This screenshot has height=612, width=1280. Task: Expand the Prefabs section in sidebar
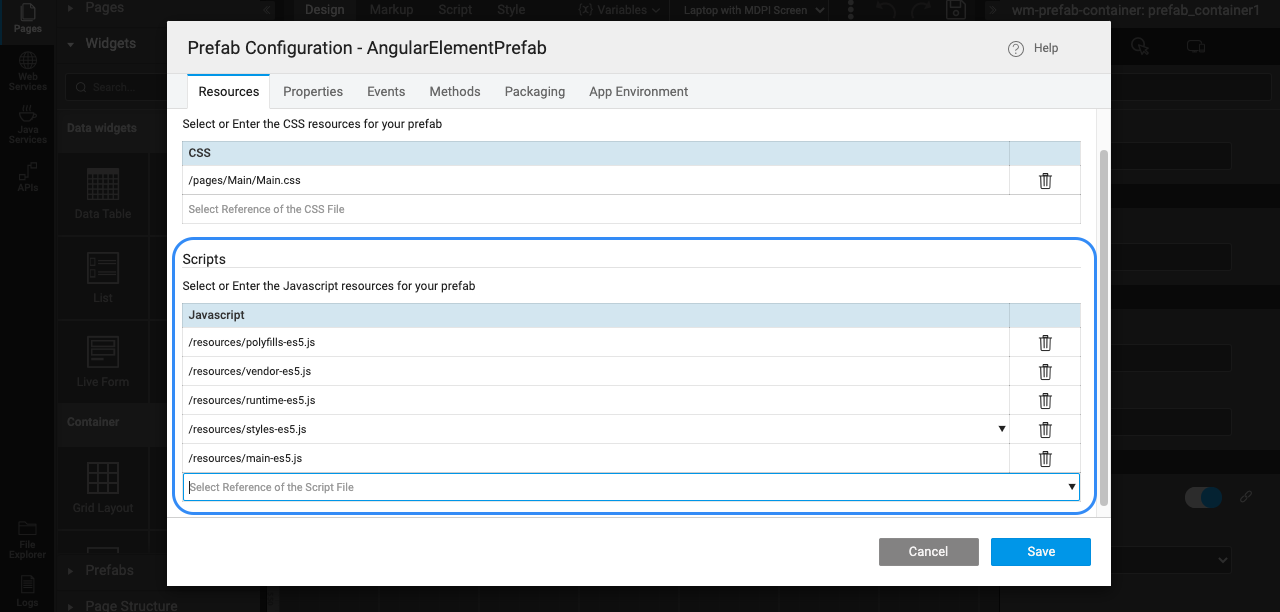(x=109, y=570)
